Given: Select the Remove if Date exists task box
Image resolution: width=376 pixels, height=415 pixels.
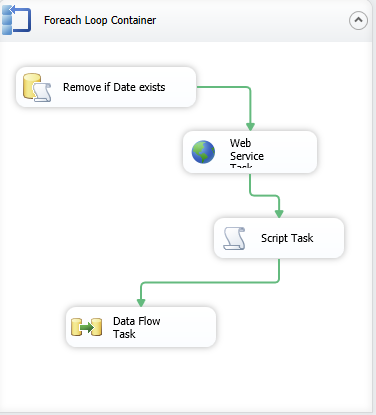Looking at the screenshot, I should click(x=106, y=87).
